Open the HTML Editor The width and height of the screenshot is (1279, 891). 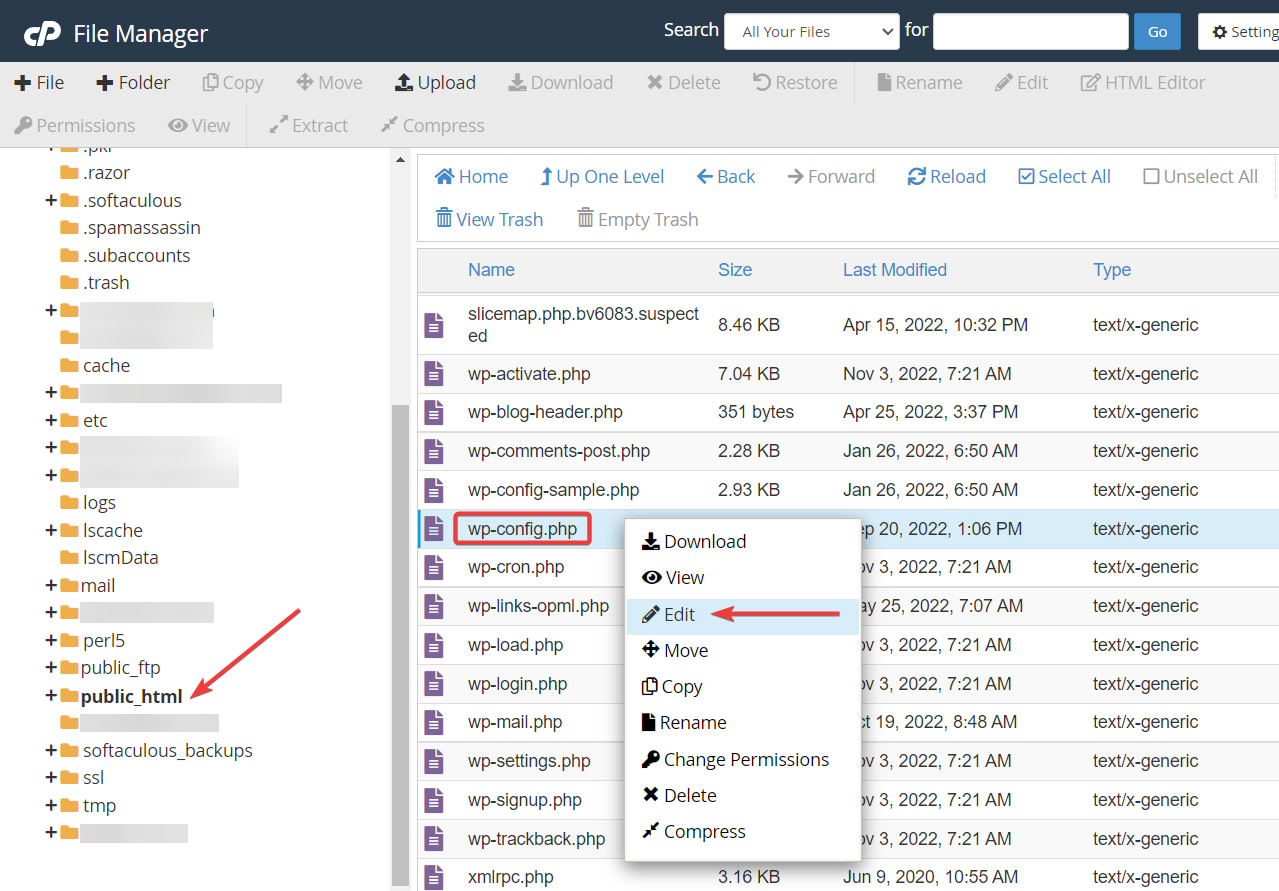click(x=1142, y=82)
